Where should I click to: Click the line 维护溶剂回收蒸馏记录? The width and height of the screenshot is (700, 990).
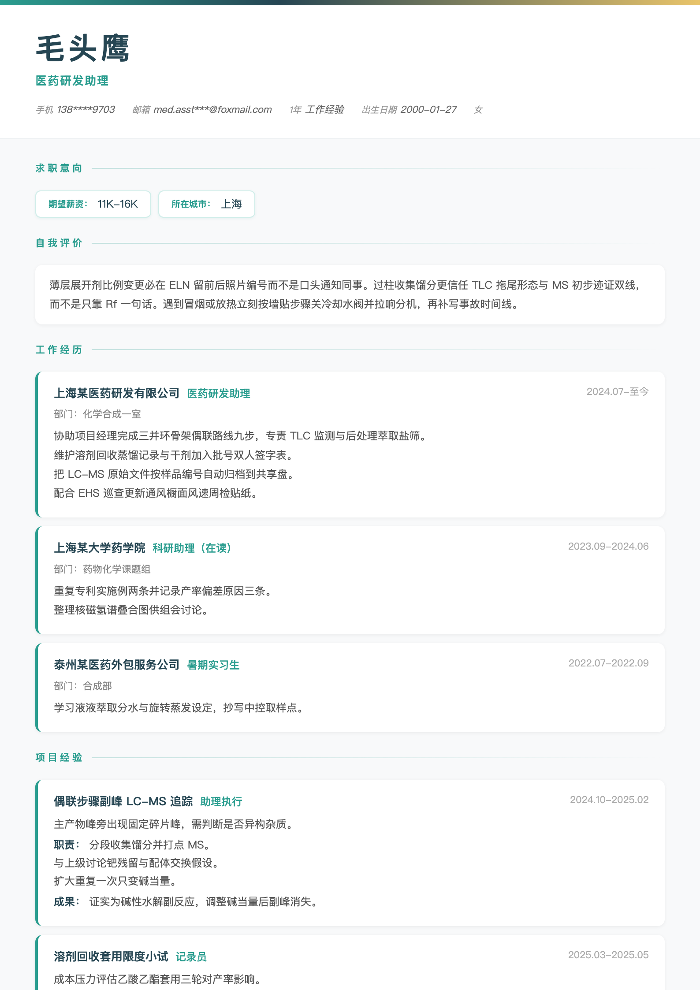(174, 455)
